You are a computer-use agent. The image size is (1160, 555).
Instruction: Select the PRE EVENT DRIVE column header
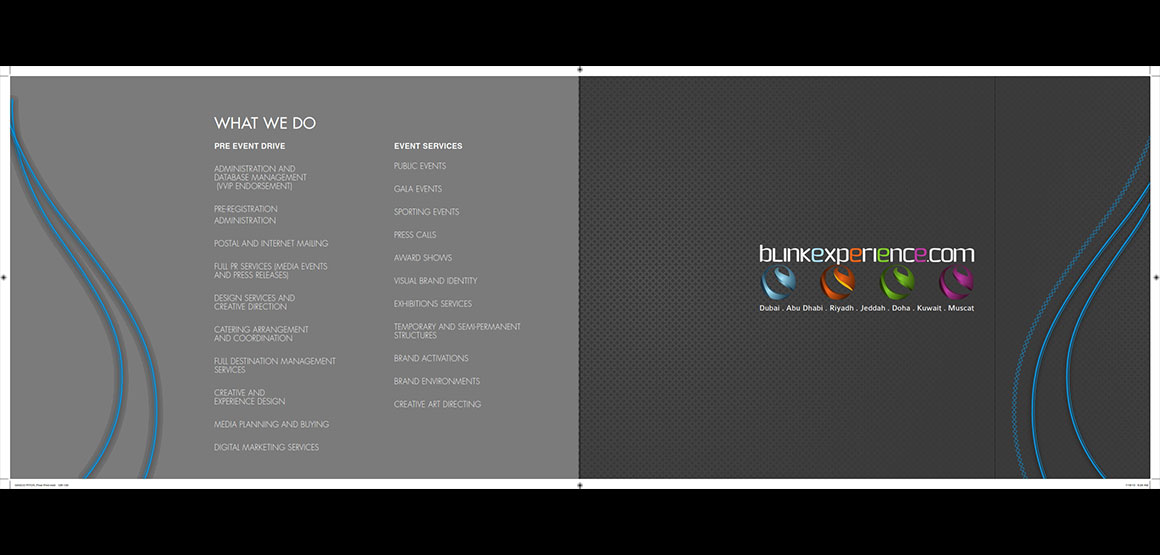(x=249, y=146)
